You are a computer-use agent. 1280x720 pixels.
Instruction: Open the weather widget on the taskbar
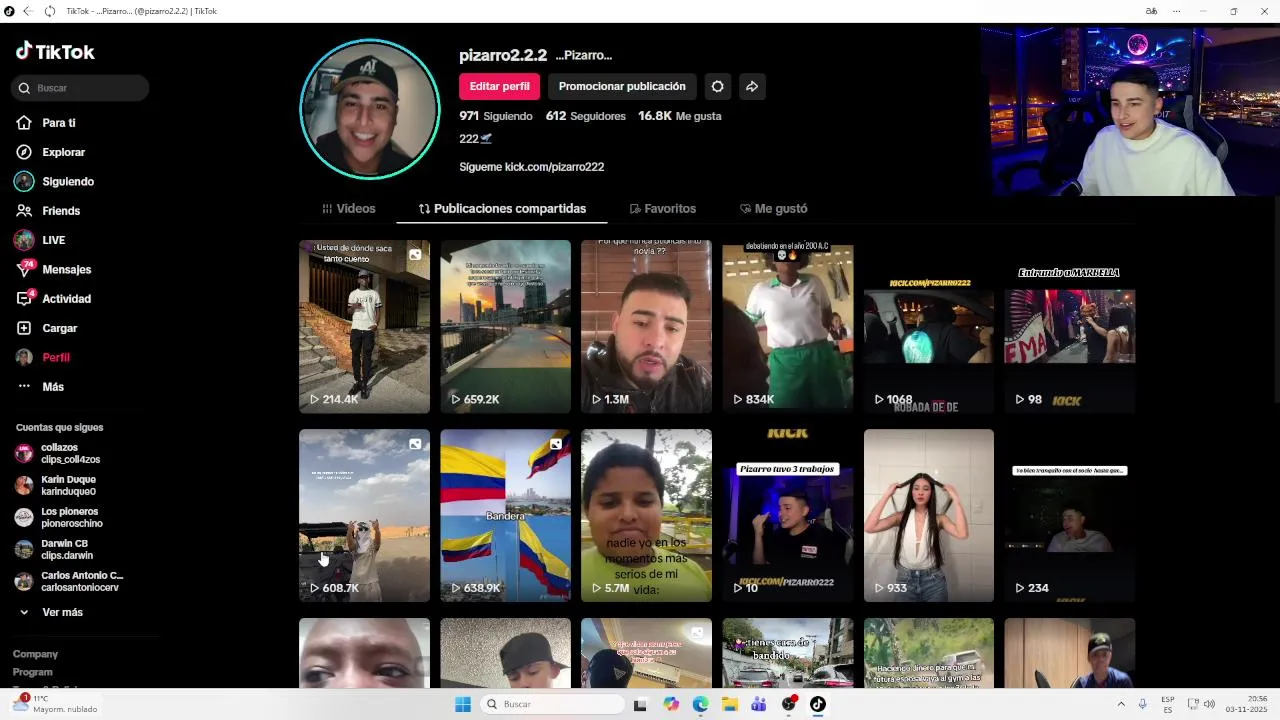[55, 704]
